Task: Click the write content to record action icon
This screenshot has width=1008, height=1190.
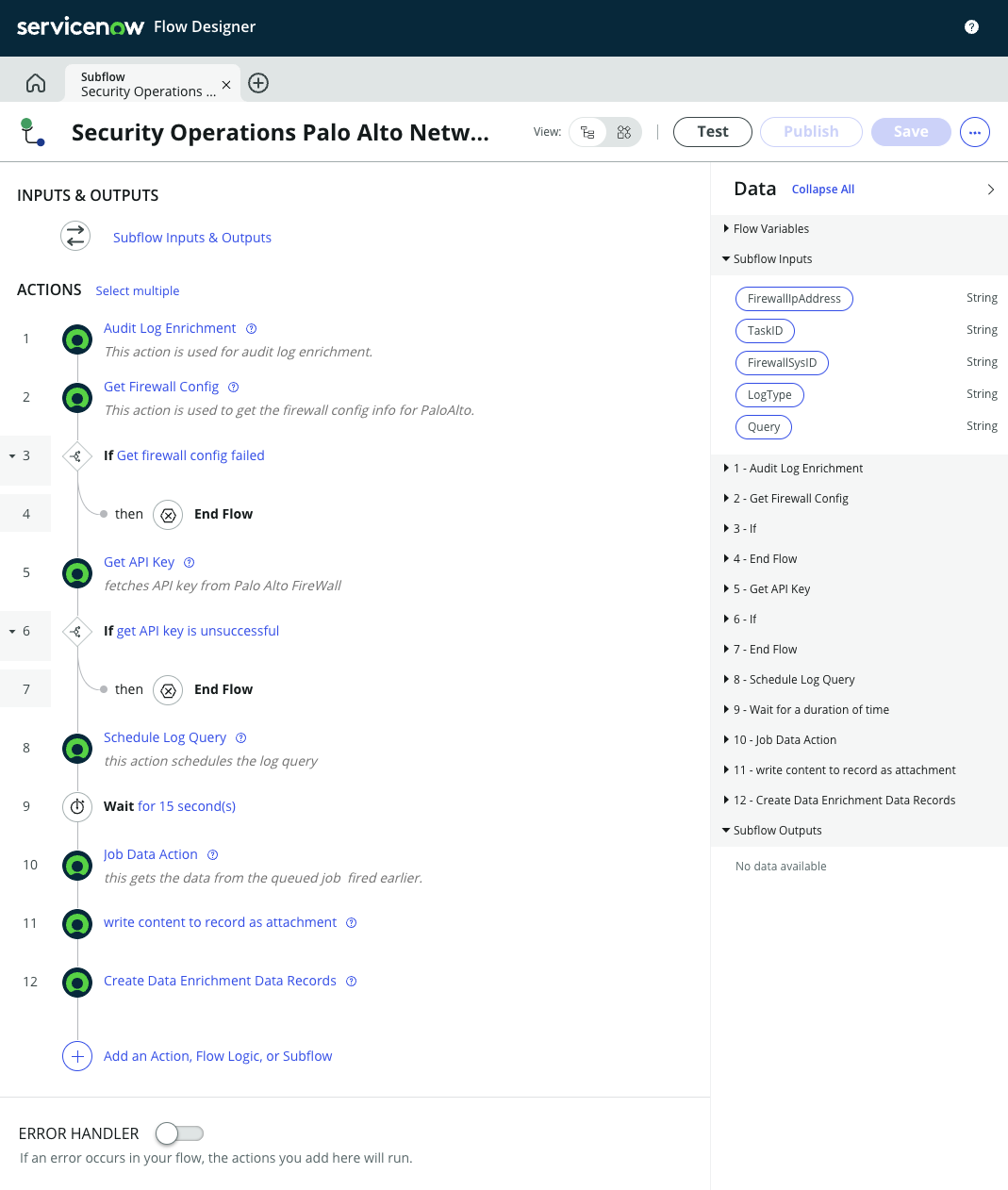Action: pyautogui.click(x=77, y=924)
